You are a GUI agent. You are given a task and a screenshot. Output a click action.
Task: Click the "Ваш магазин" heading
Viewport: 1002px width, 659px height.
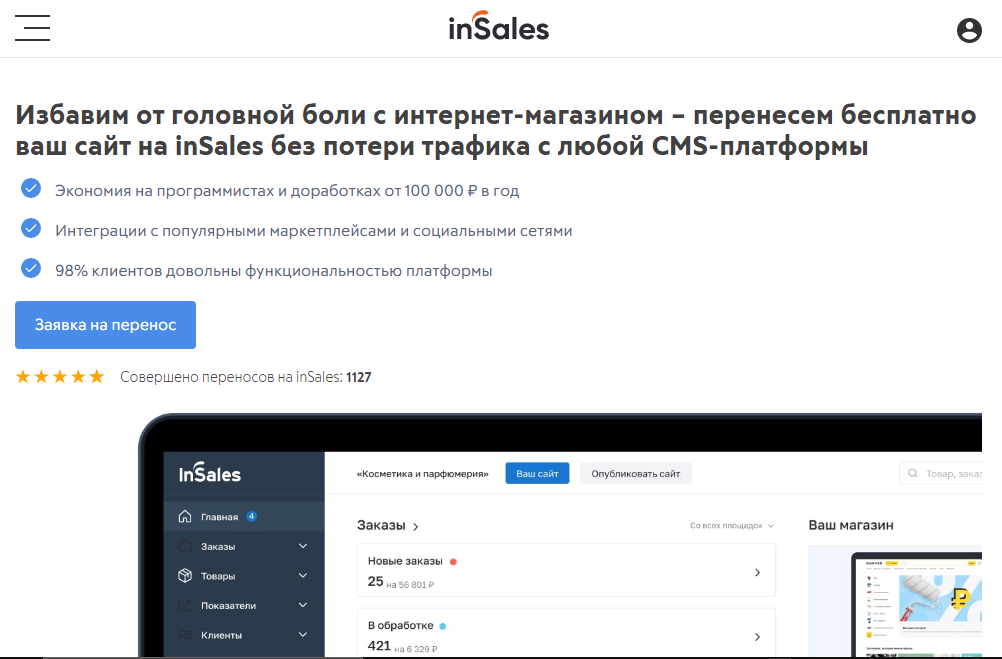(x=851, y=525)
